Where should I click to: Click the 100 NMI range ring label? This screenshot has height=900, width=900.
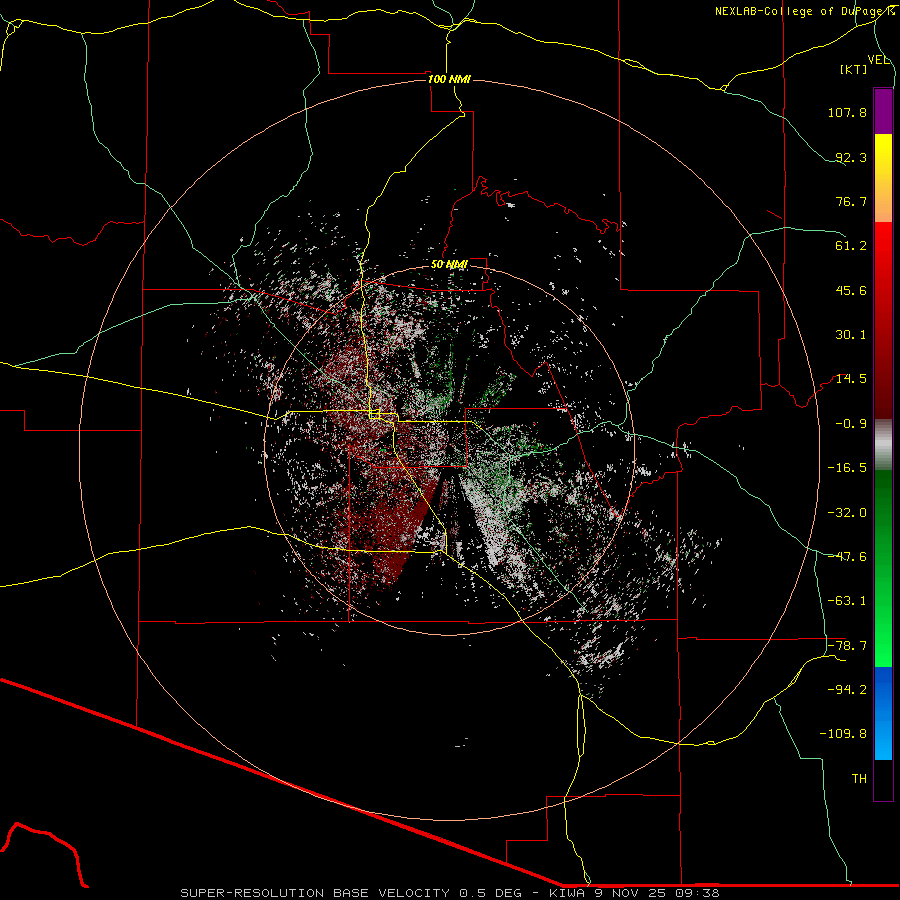[x=449, y=79]
